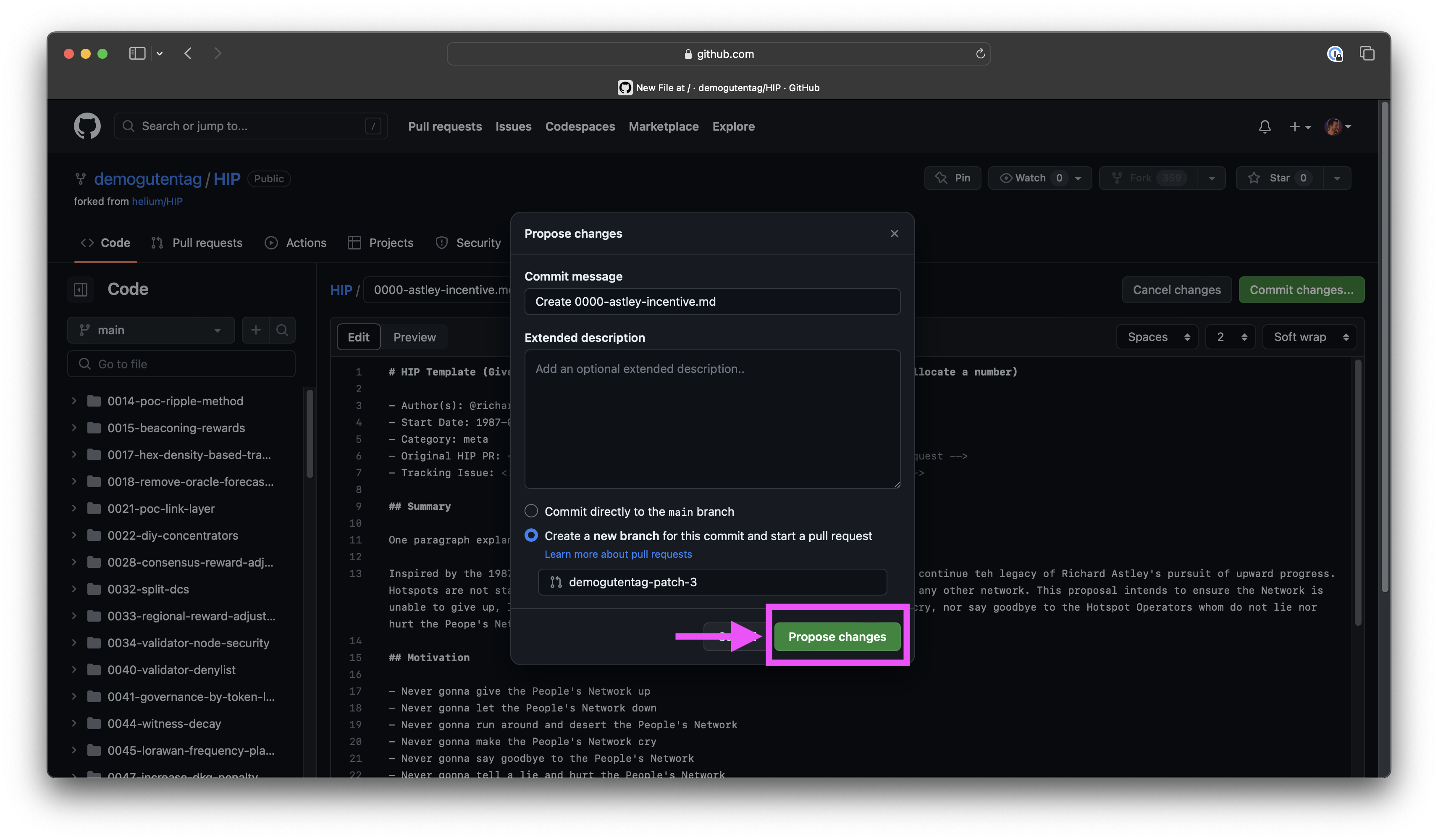Screen dimensions: 1438x840
Task: Open the main branch dropdown
Action: click(151, 331)
